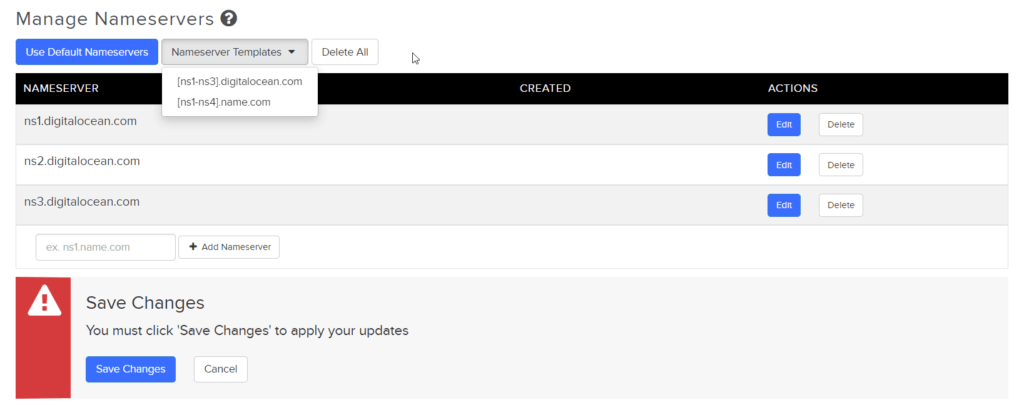The width and height of the screenshot is (1024, 410).
Task: Click Use Default Nameservers button
Action: [87, 52]
